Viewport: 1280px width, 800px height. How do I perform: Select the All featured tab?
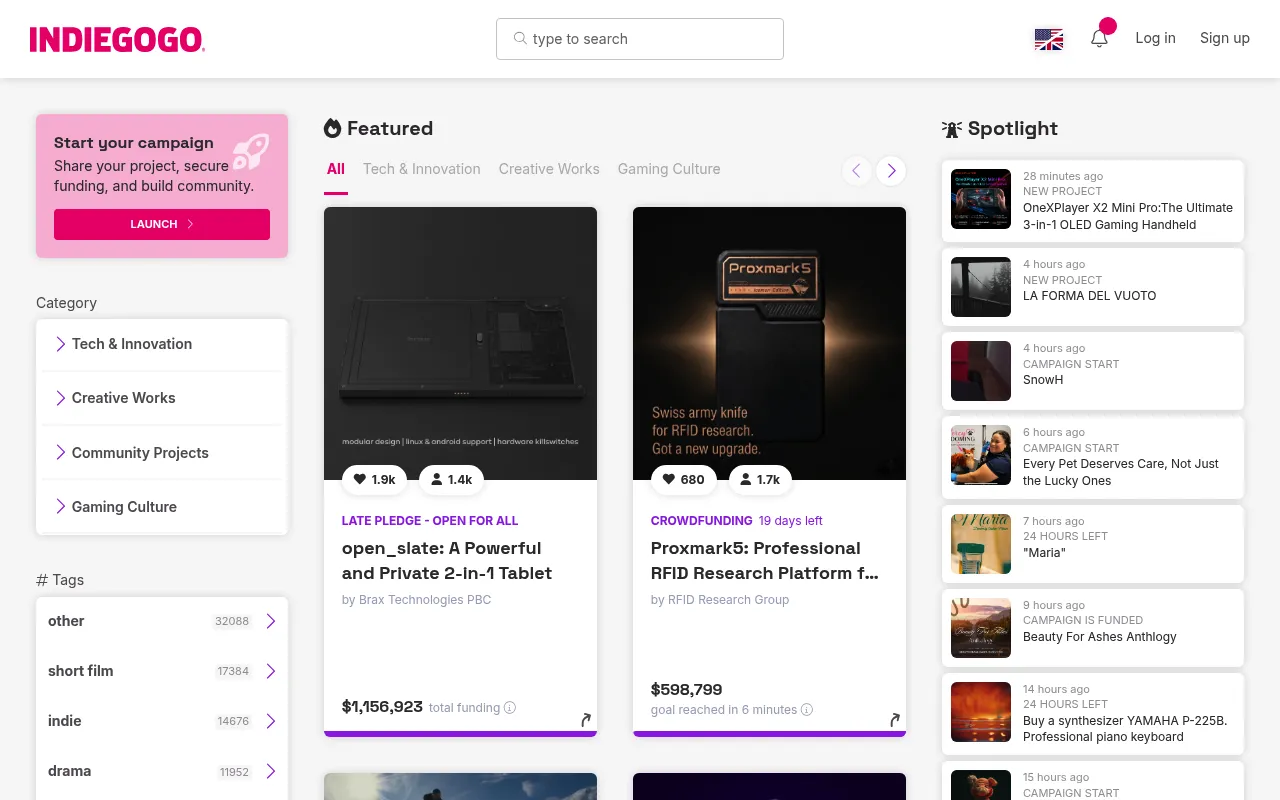[336, 169]
